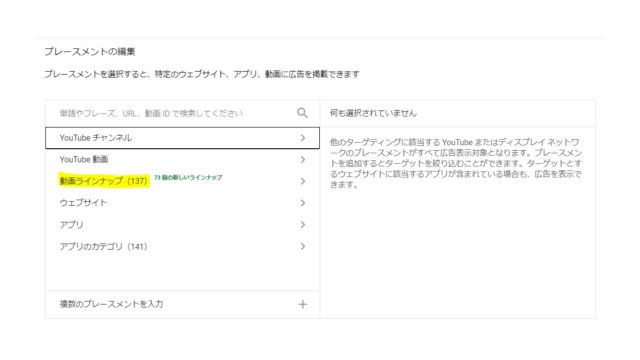Open the ウェブサイト placement category
640x360 pixels.
coord(83,203)
